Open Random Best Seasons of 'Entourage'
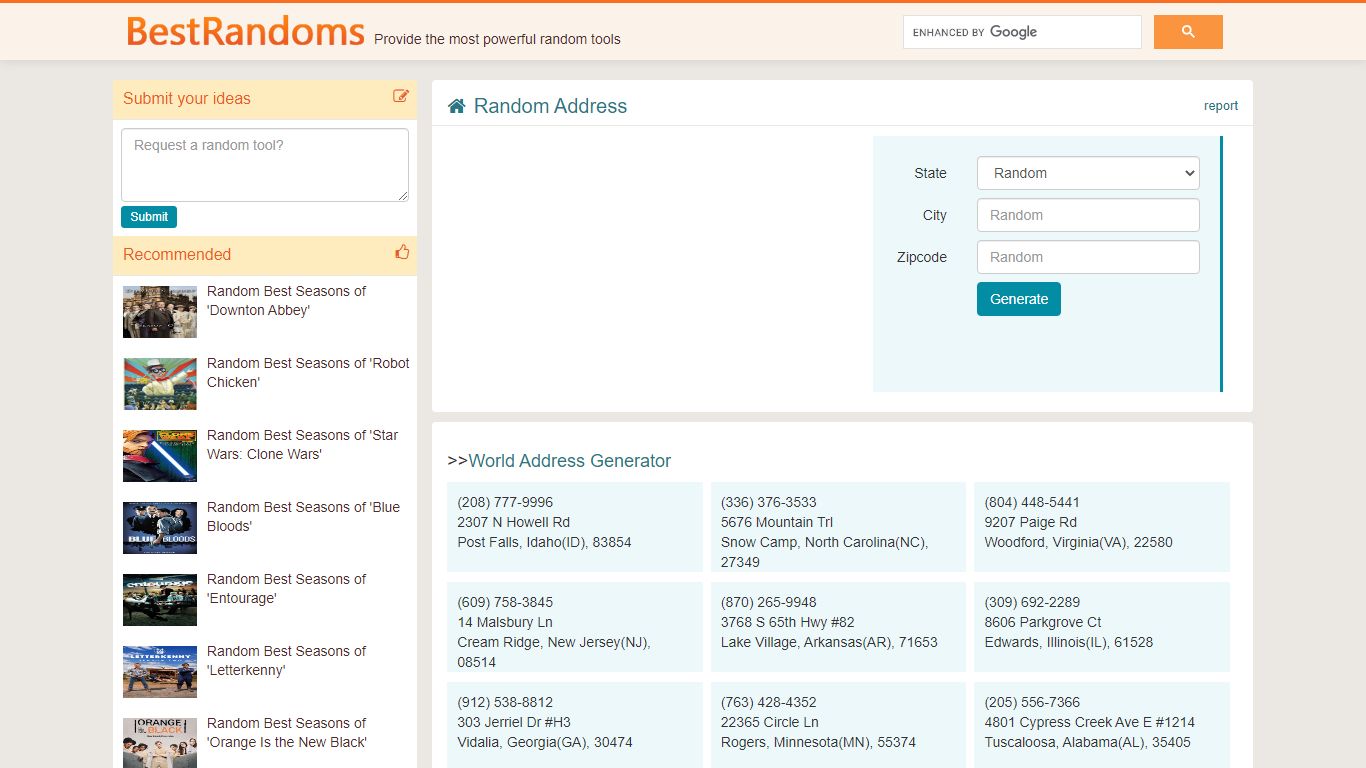The image size is (1366, 768). click(x=287, y=589)
